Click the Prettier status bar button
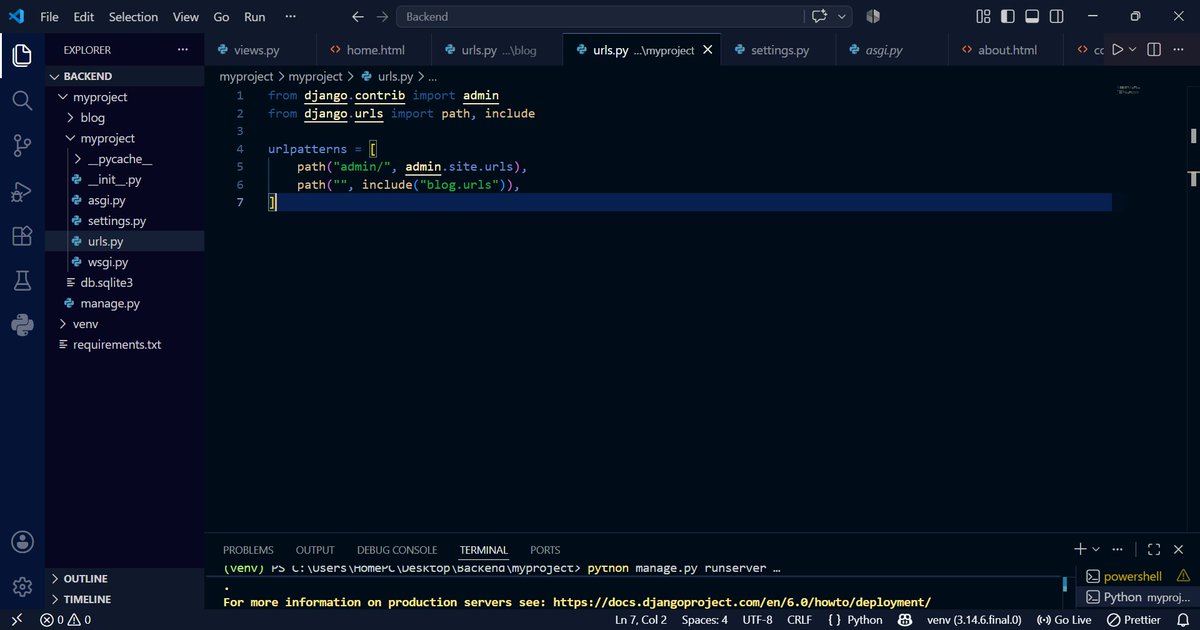 tap(1135, 620)
